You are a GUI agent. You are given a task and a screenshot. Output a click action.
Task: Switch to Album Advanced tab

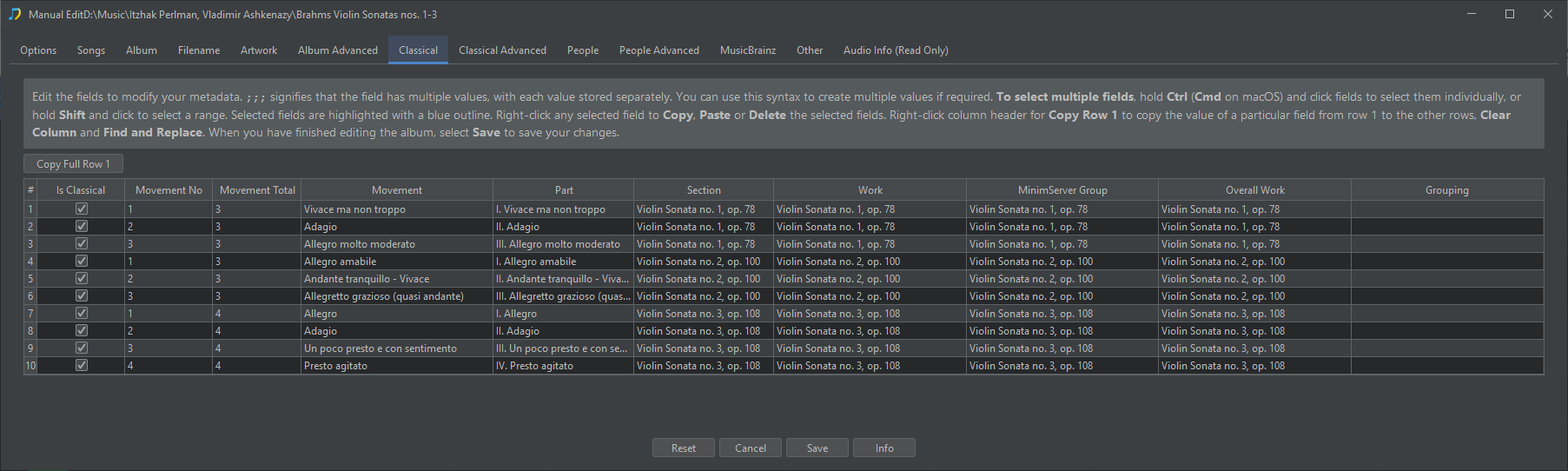point(338,50)
